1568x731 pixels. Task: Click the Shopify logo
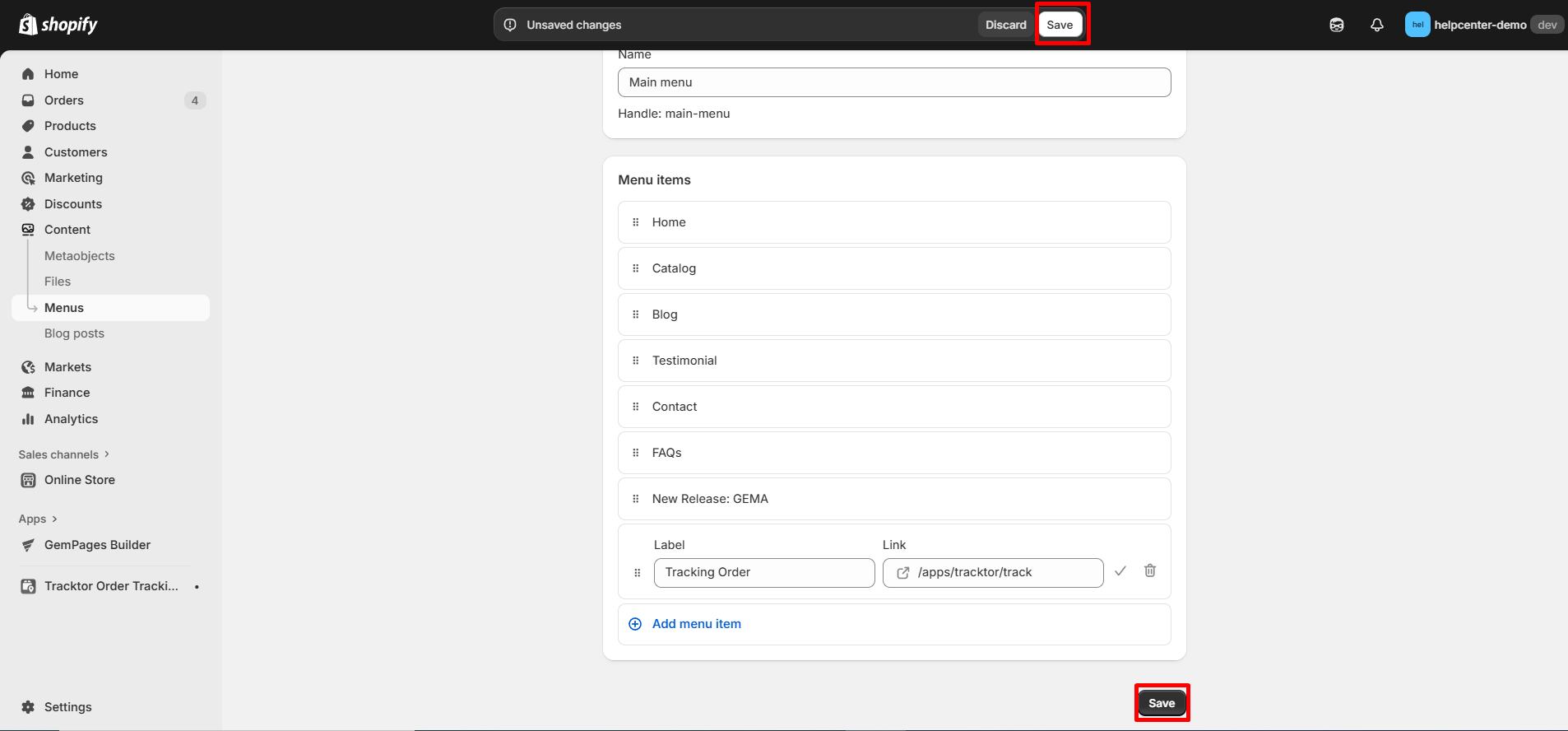coord(58,25)
